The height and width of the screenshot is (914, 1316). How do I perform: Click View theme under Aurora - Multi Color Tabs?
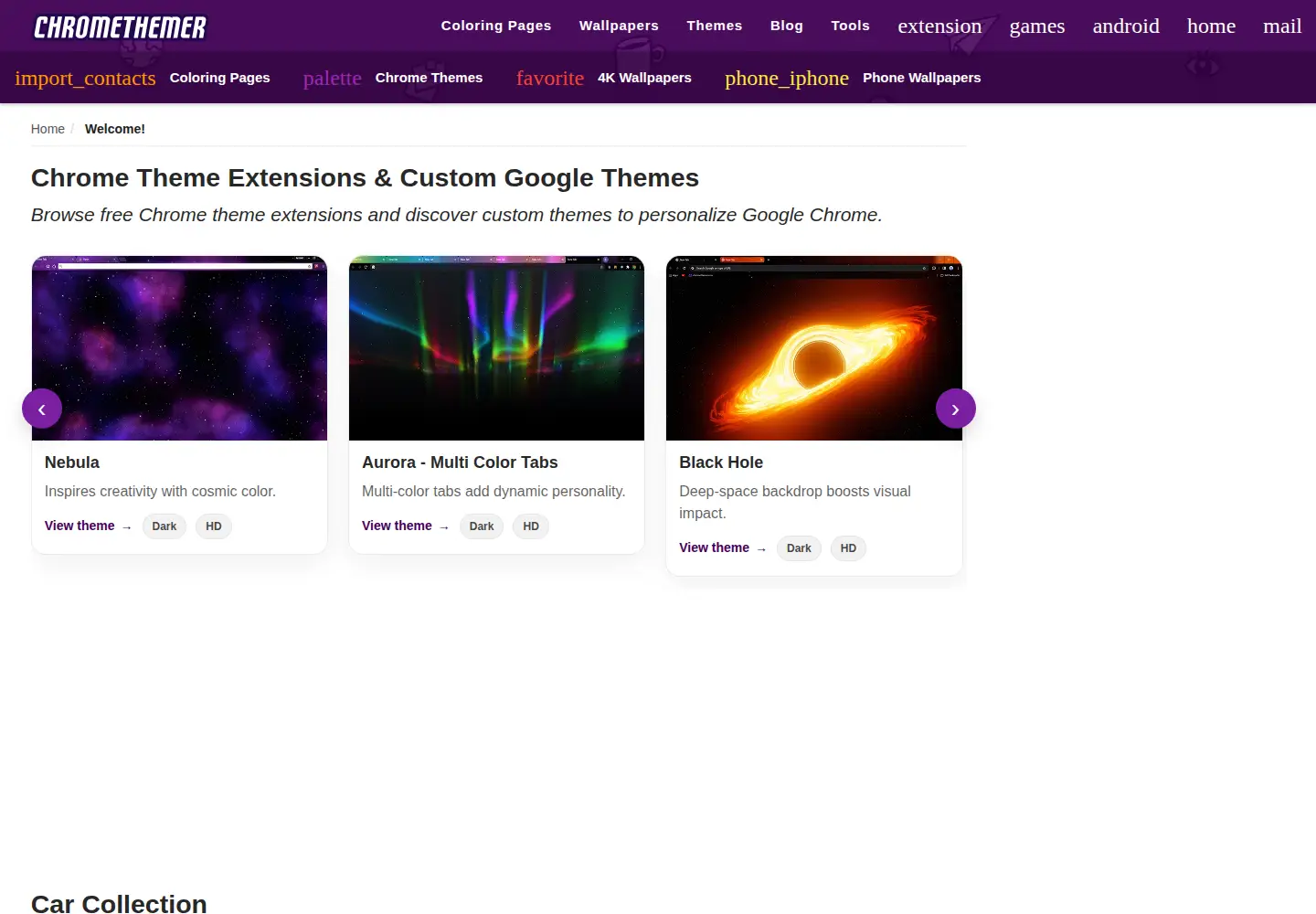[x=405, y=526]
